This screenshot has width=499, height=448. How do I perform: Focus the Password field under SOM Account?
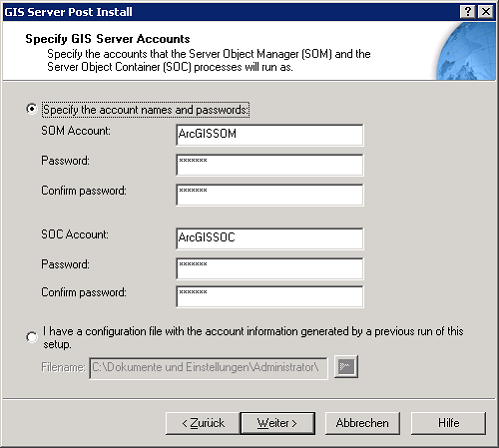[x=270, y=165]
